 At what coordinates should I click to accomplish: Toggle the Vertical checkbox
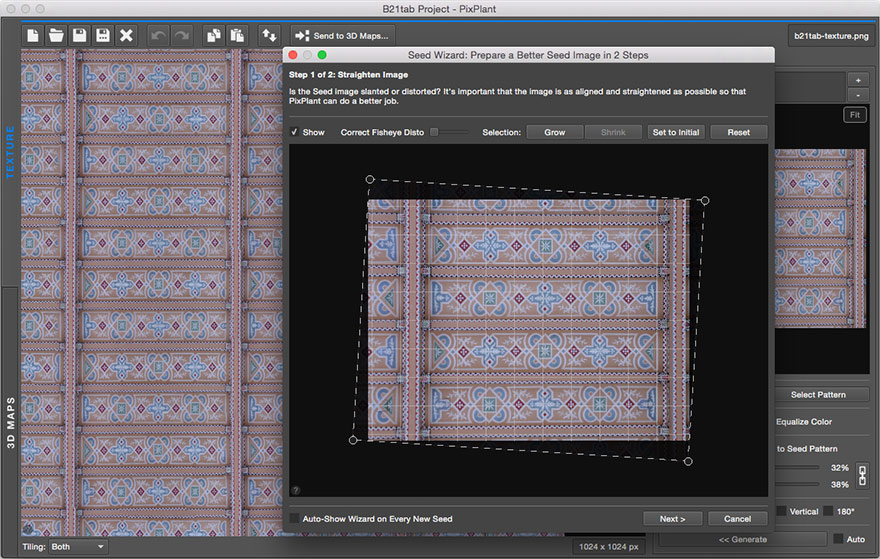781,511
